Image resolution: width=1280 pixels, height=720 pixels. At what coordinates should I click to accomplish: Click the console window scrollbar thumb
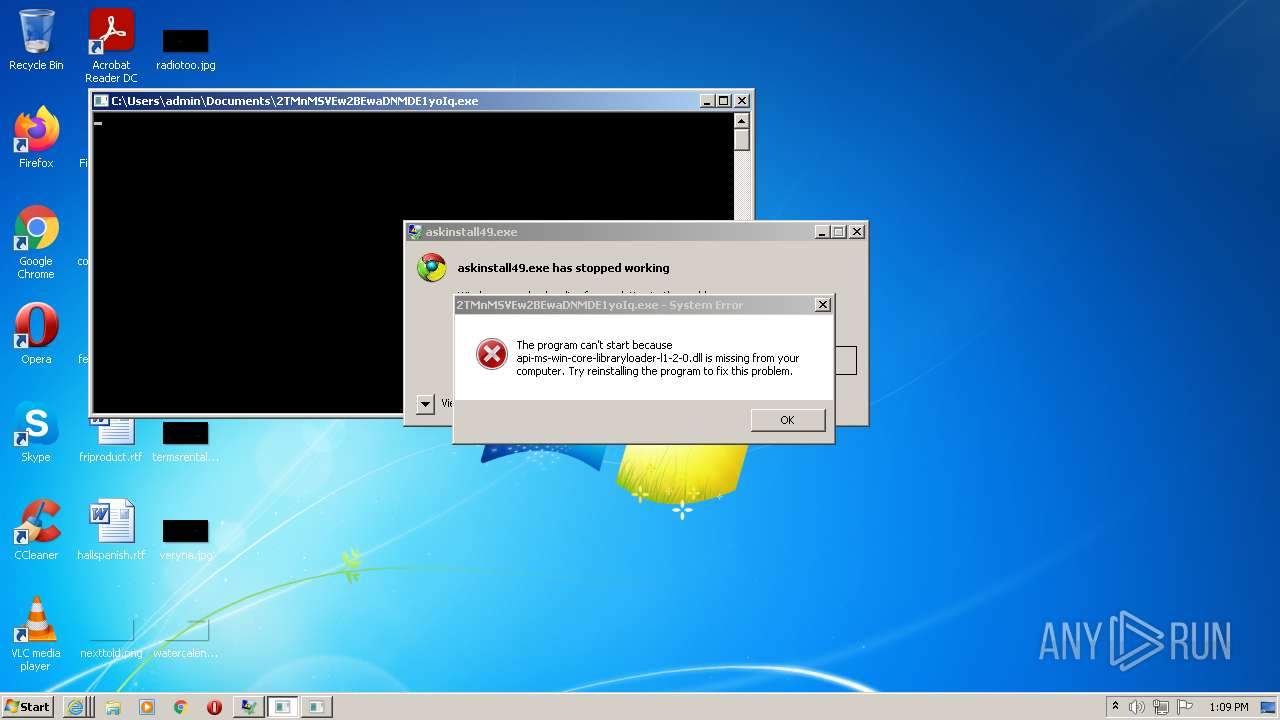point(741,139)
